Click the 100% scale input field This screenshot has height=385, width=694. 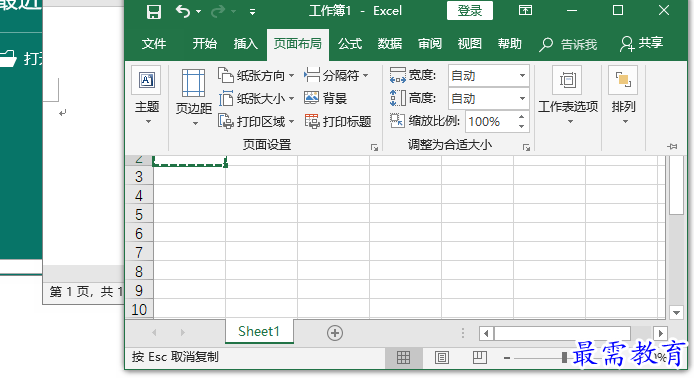[490, 122]
